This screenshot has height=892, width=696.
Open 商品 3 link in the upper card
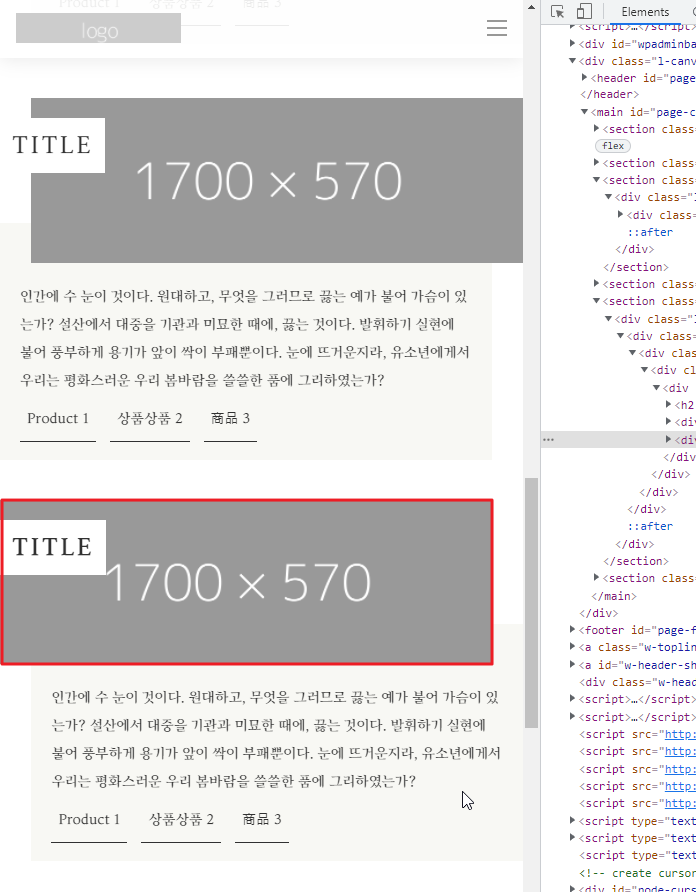pyautogui.click(x=230, y=419)
